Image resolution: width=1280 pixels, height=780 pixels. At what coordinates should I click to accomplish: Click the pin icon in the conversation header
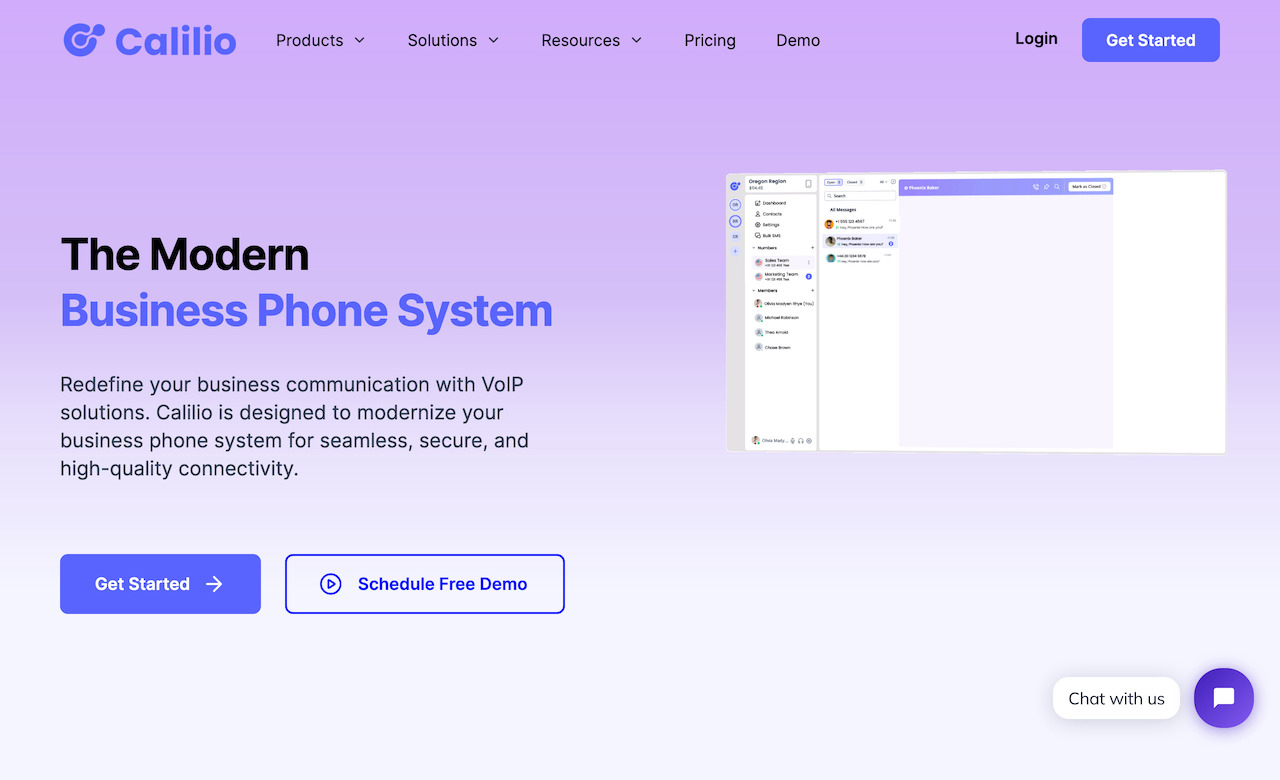(x=1046, y=187)
